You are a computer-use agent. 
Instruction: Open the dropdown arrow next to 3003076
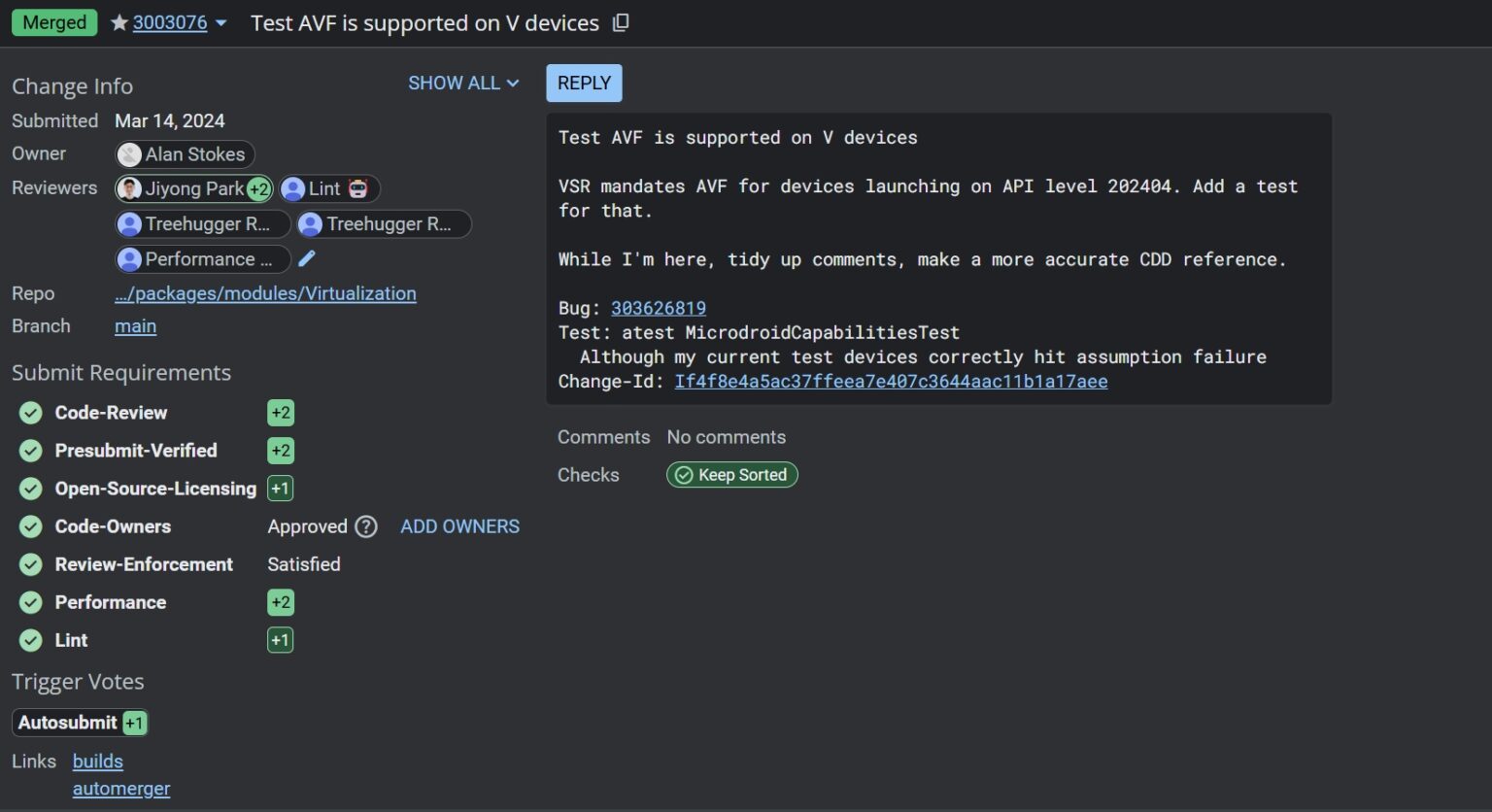click(x=221, y=22)
